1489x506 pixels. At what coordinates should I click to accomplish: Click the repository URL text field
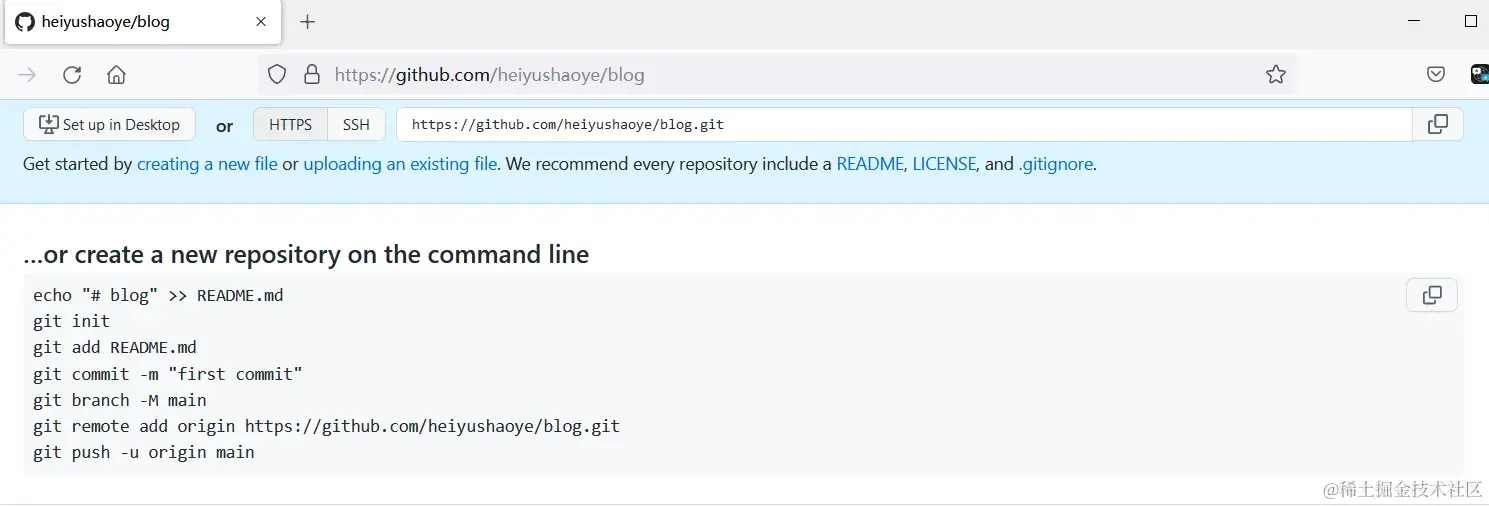(x=904, y=125)
